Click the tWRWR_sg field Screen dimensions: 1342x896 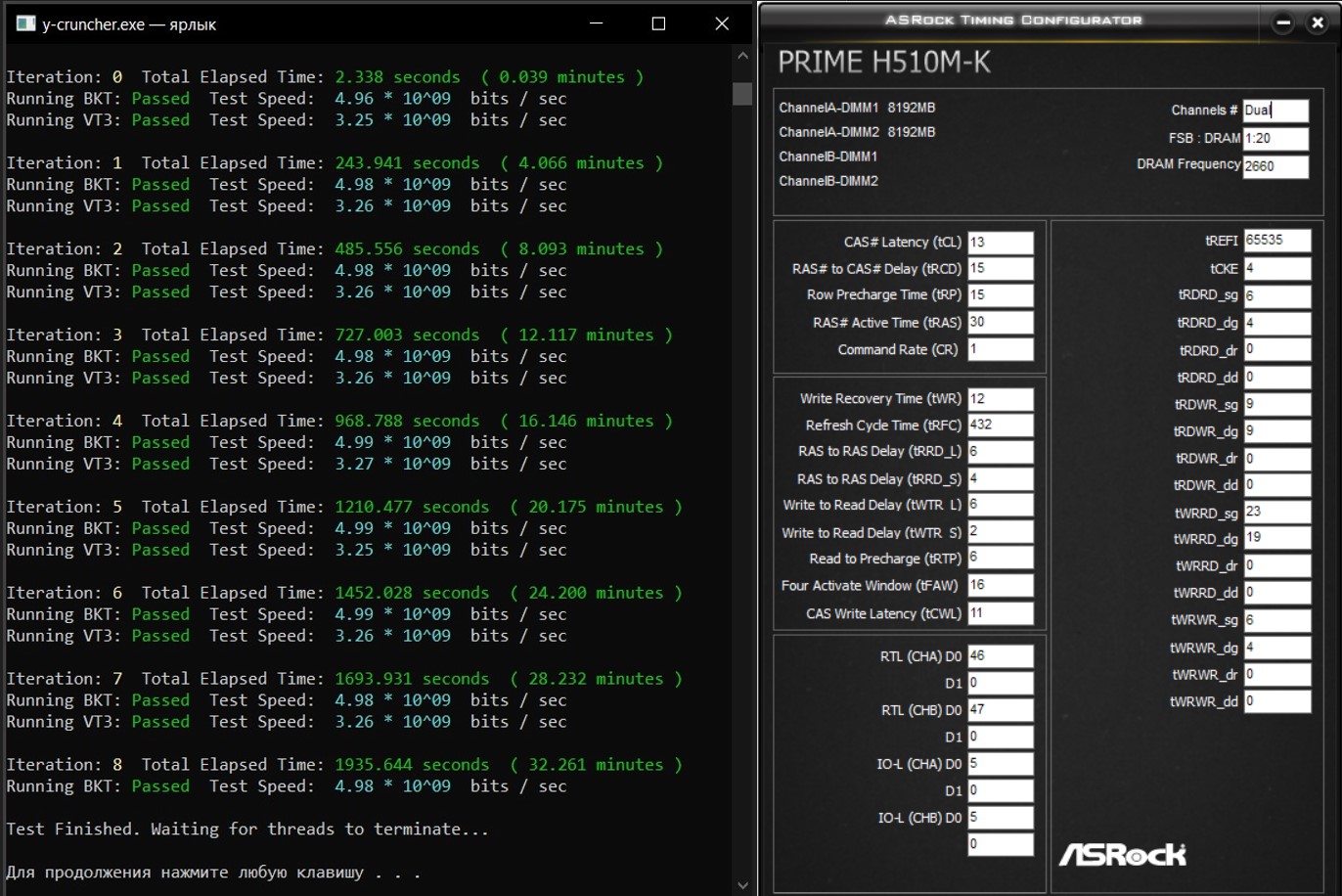pyautogui.click(x=1276, y=620)
